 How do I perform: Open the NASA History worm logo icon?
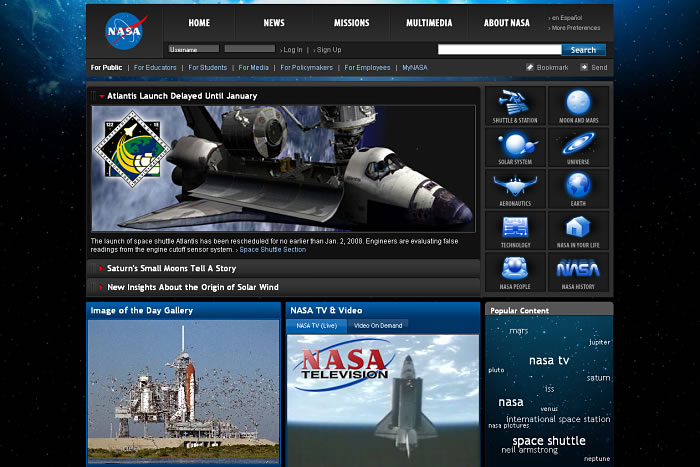tap(578, 272)
